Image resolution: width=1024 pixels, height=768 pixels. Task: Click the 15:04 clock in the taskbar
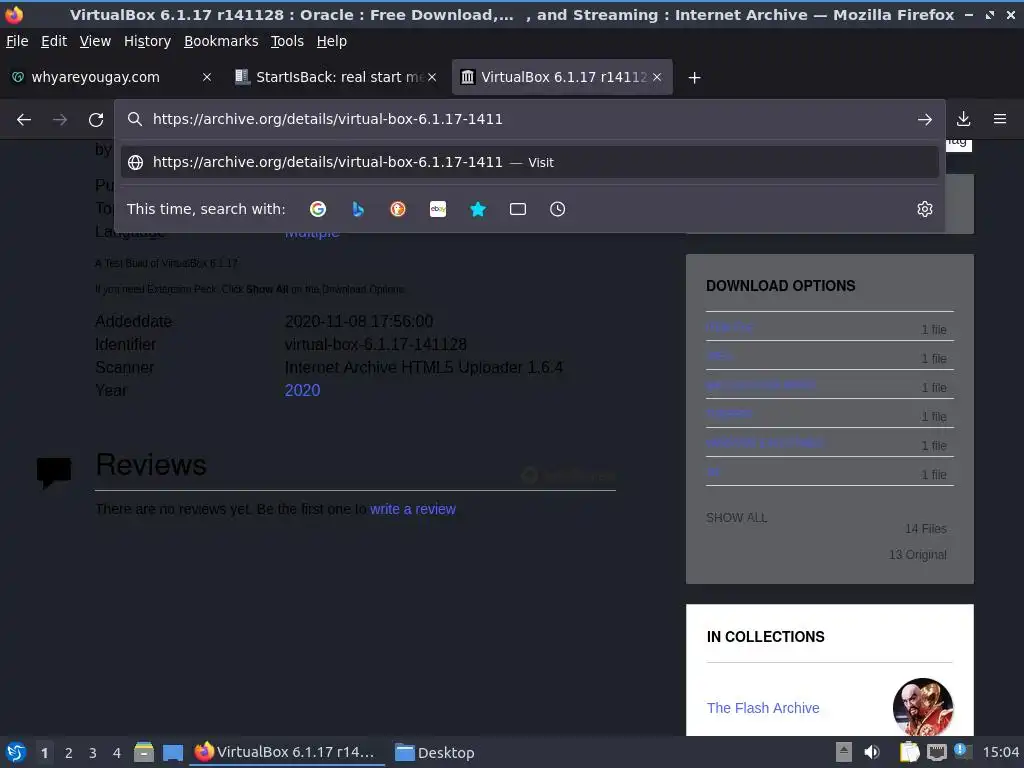coord(1000,752)
